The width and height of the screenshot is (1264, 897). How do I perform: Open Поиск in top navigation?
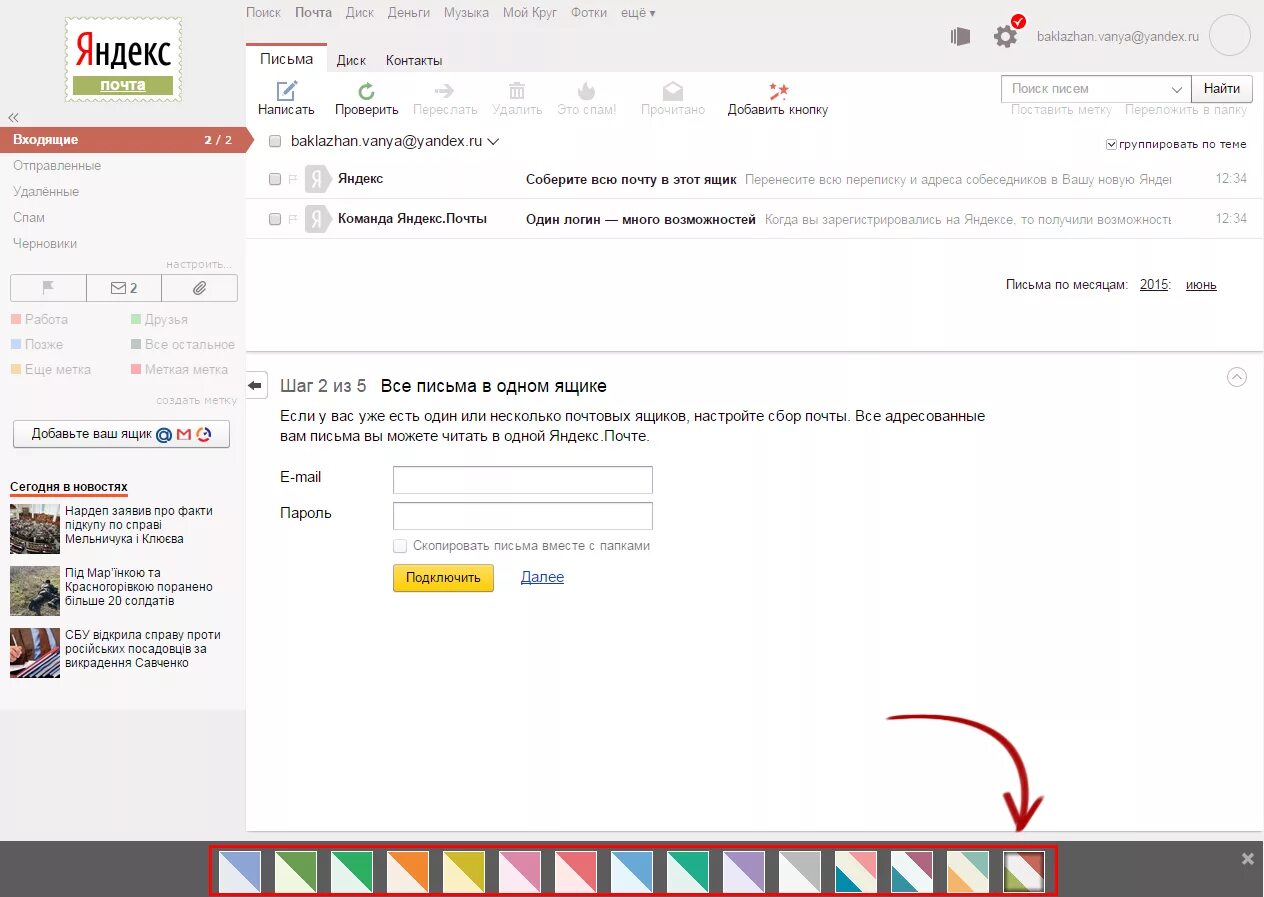pos(263,13)
